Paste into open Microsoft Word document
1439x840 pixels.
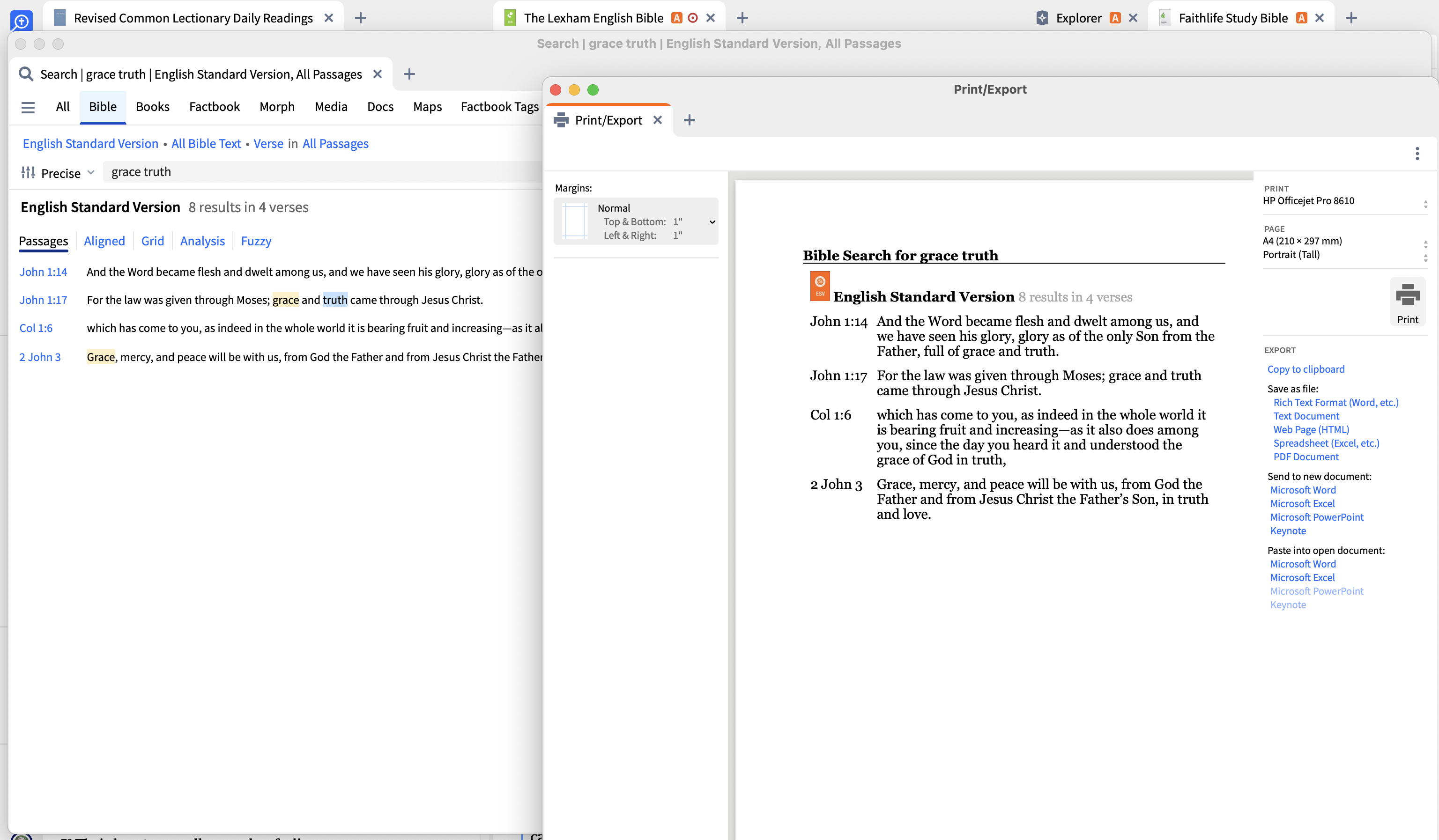point(1303,564)
